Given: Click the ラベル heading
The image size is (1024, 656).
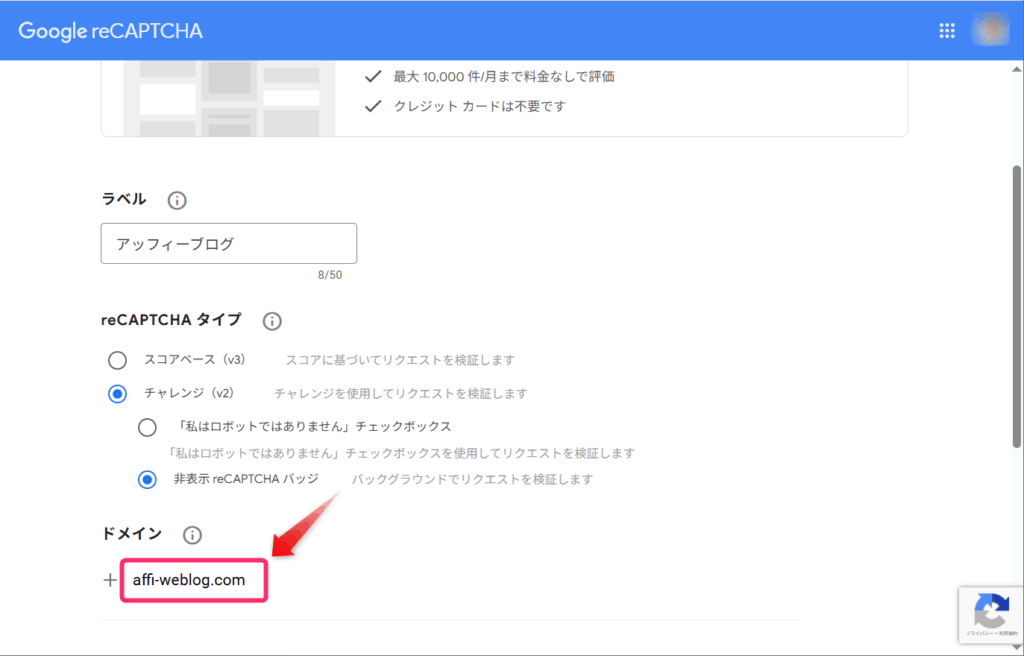Looking at the screenshot, I should (x=123, y=199).
